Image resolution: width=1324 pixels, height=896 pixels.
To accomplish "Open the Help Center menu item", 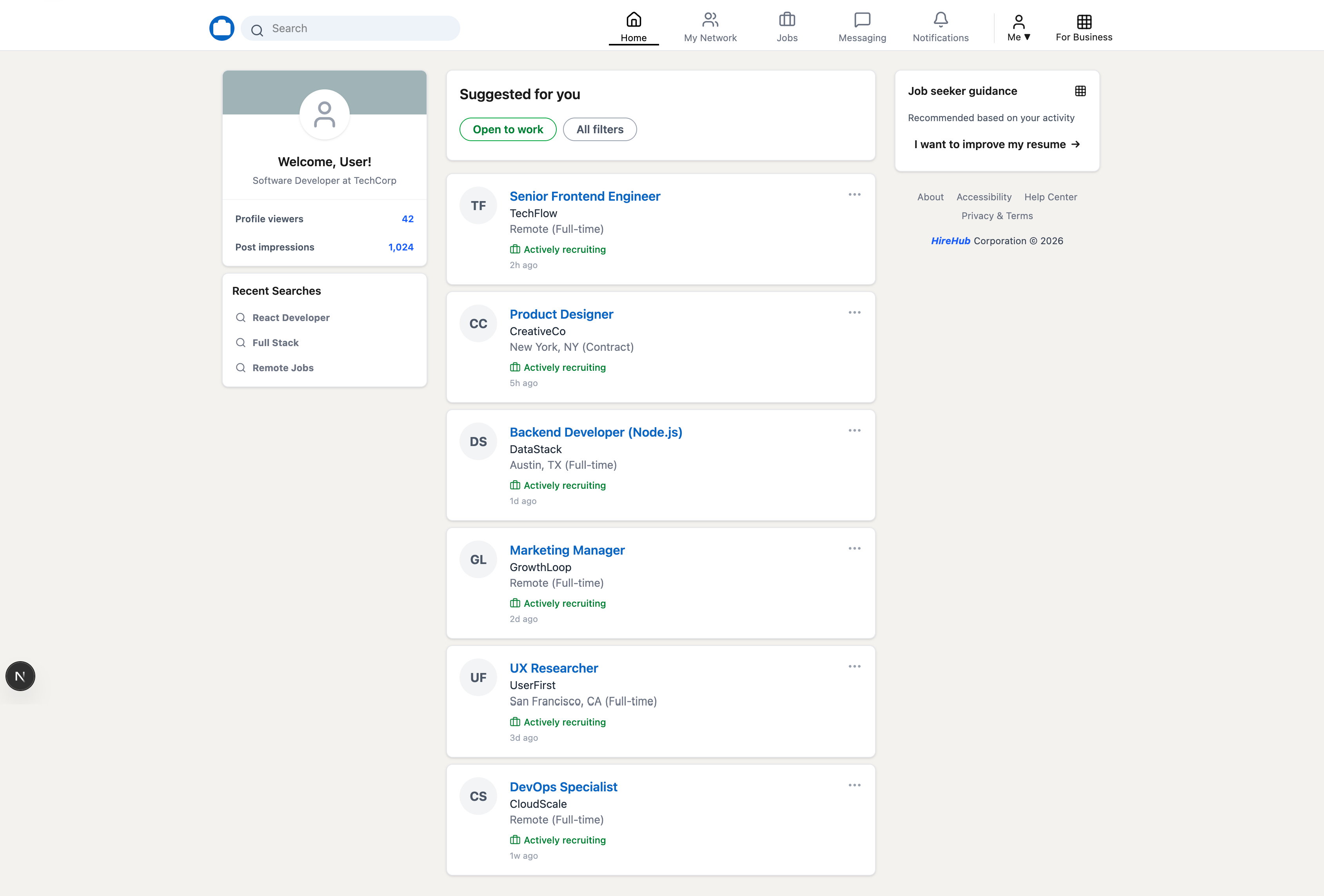I will pos(1051,196).
